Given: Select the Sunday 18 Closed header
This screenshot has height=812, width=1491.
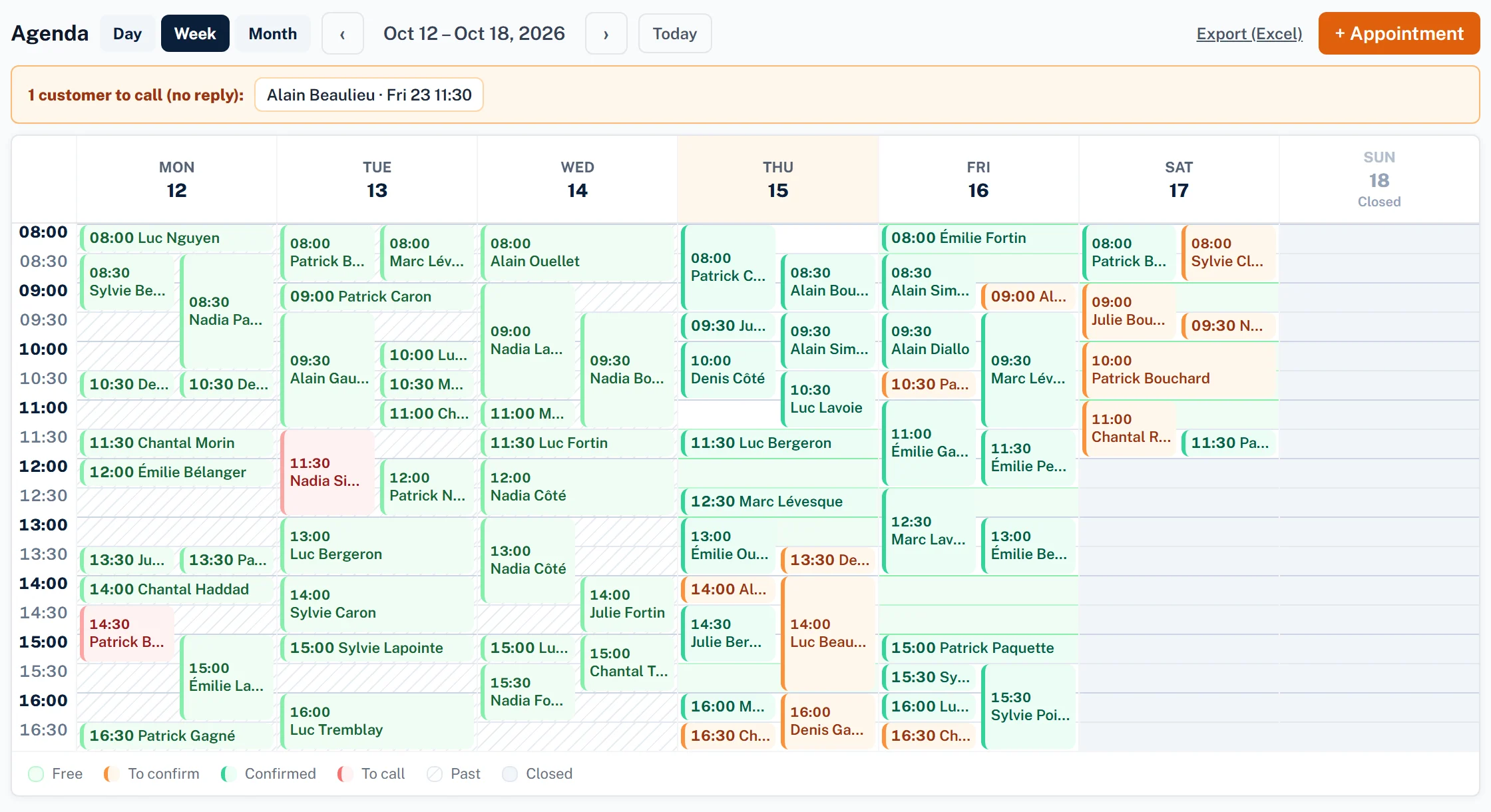Looking at the screenshot, I should pos(1379,180).
